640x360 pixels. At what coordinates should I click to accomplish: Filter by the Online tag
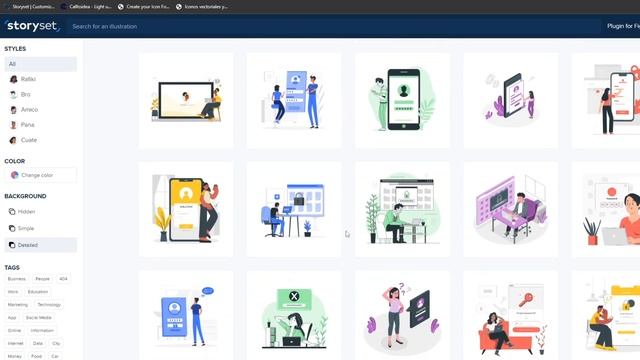14,331
